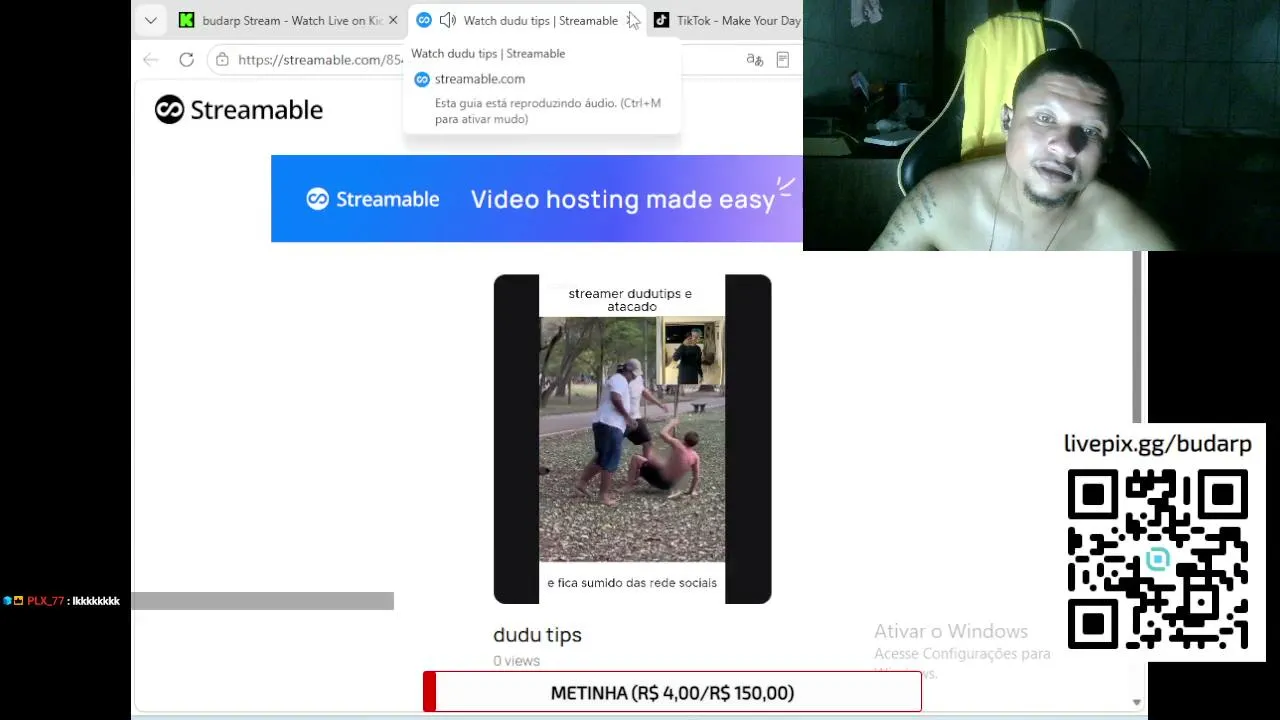Switch to the TikTok Make Your Day tab
Viewport: 1280px width, 720px height.
click(x=727, y=20)
